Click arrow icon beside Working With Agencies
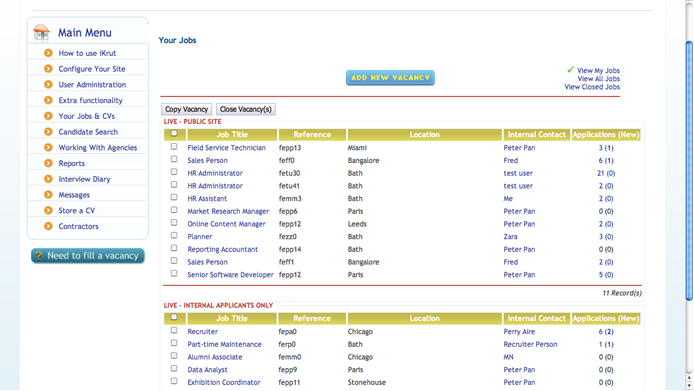 tap(48, 147)
